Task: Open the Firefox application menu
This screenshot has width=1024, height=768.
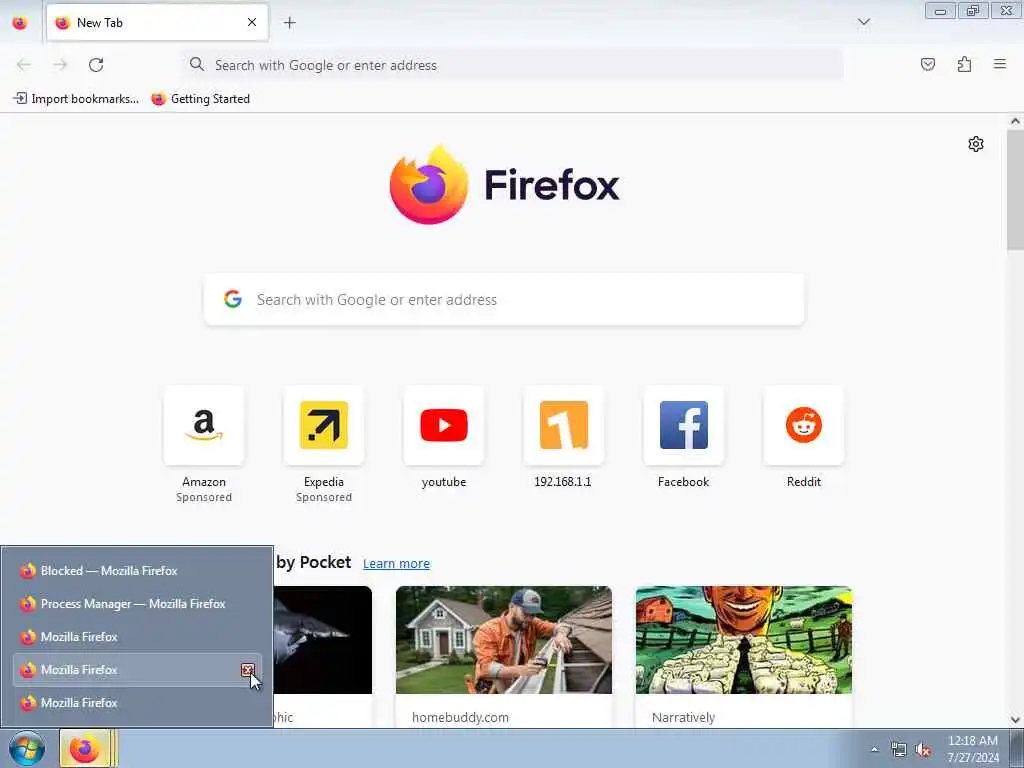Action: coord(1000,64)
